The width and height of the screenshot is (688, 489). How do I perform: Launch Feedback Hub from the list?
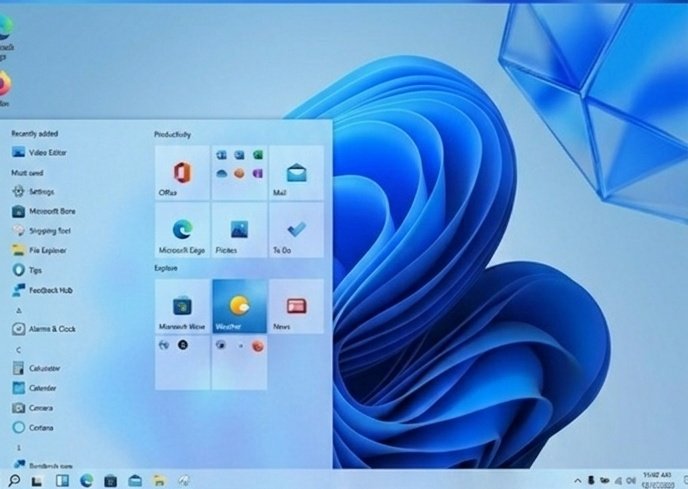click(43, 290)
